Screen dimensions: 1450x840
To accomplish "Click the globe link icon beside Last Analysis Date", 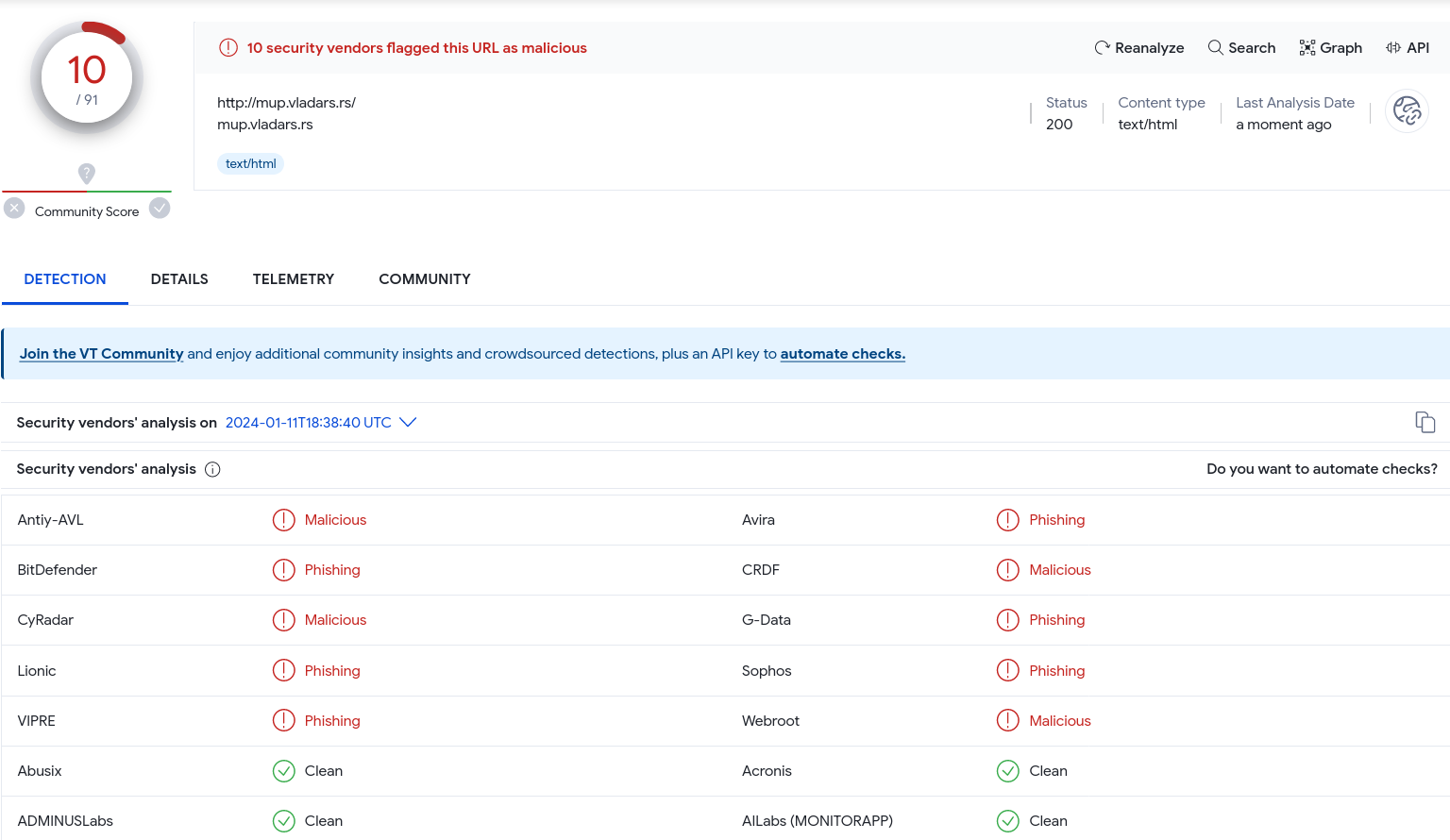I will (x=1407, y=111).
